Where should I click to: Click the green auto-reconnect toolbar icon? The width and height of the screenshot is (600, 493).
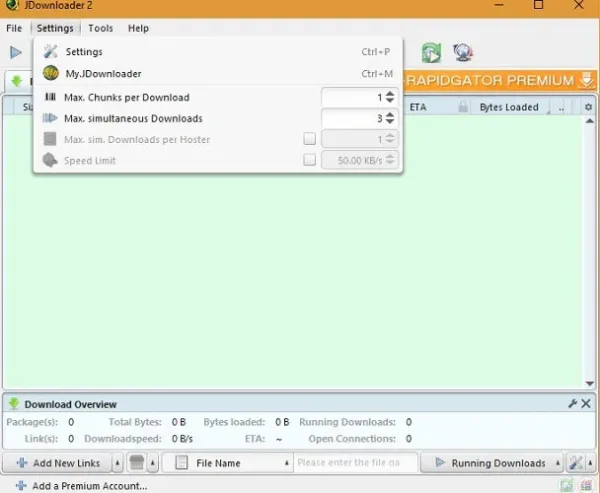coord(431,52)
